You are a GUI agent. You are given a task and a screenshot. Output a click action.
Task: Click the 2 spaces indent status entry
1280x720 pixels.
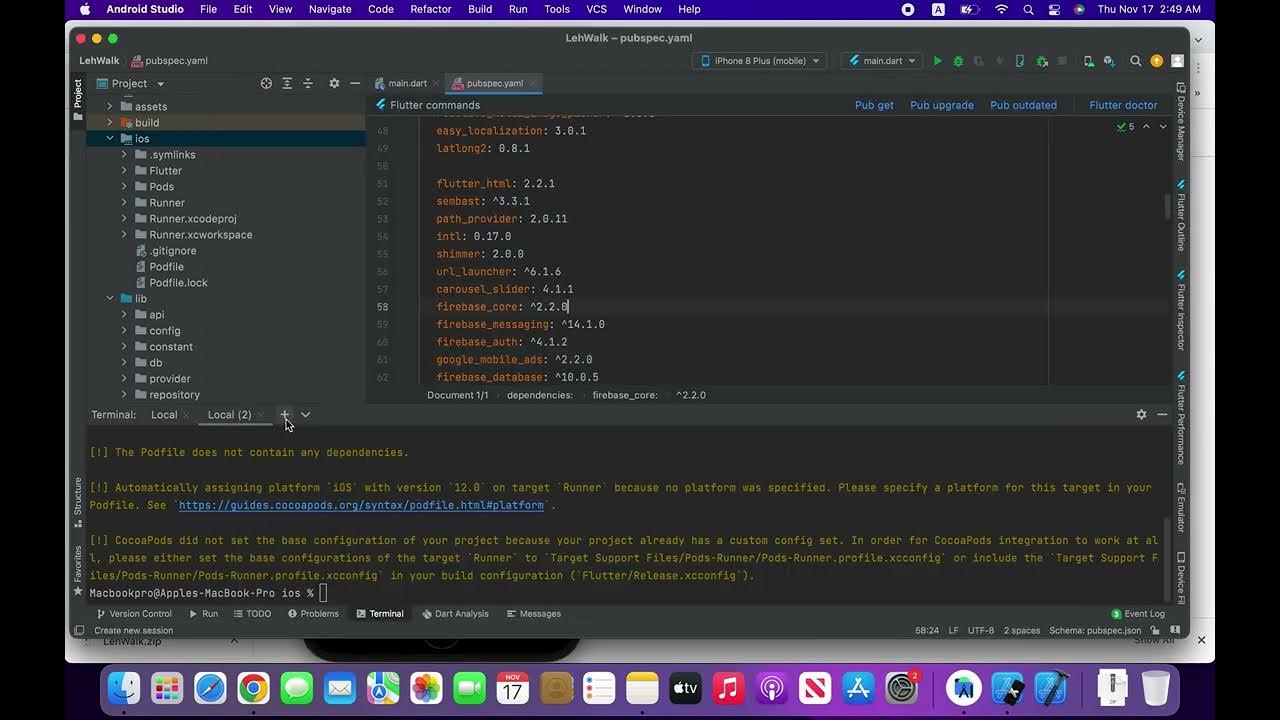[x=1022, y=631]
